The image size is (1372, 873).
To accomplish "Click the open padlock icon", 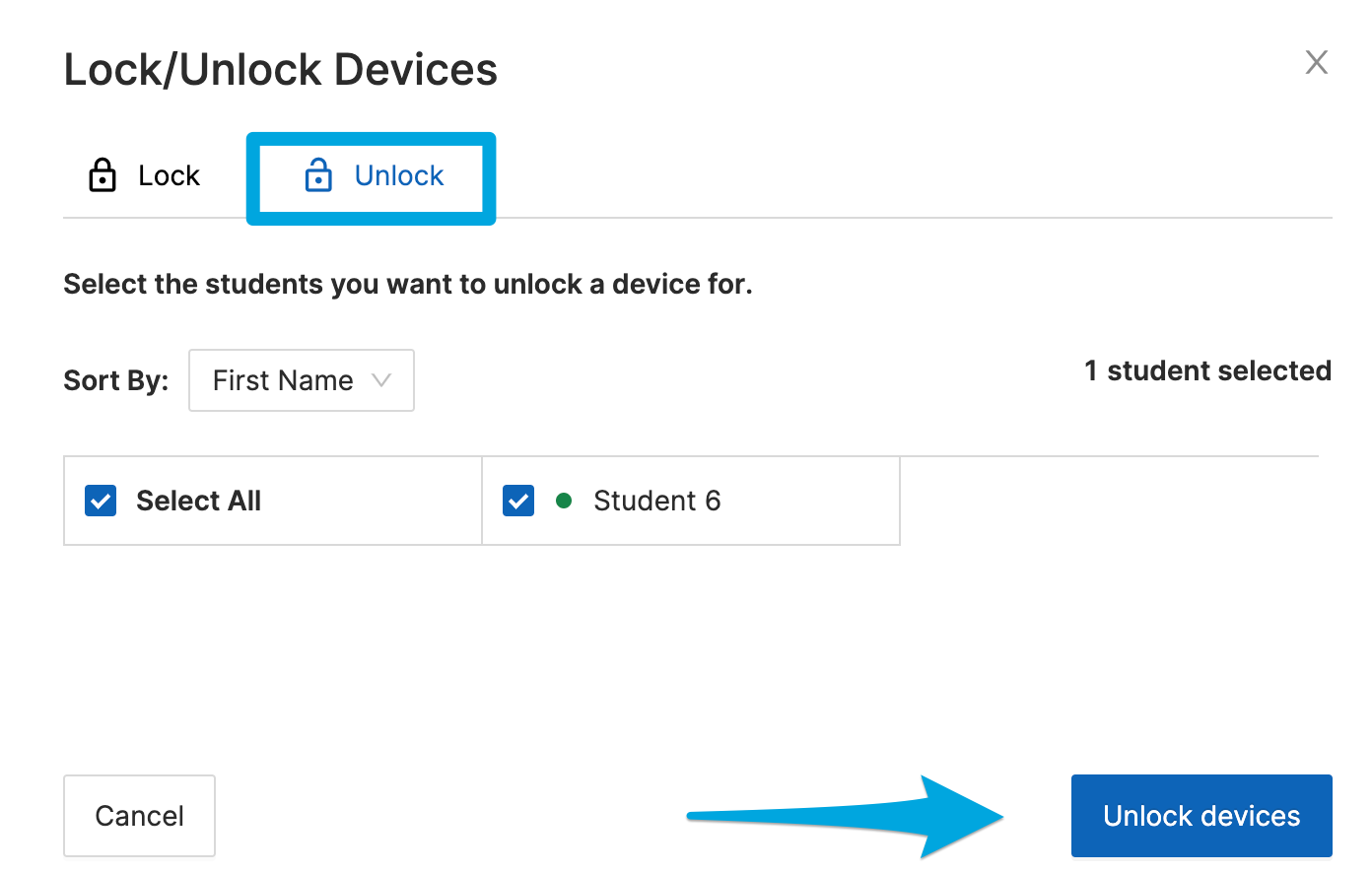I will [x=318, y=174].
